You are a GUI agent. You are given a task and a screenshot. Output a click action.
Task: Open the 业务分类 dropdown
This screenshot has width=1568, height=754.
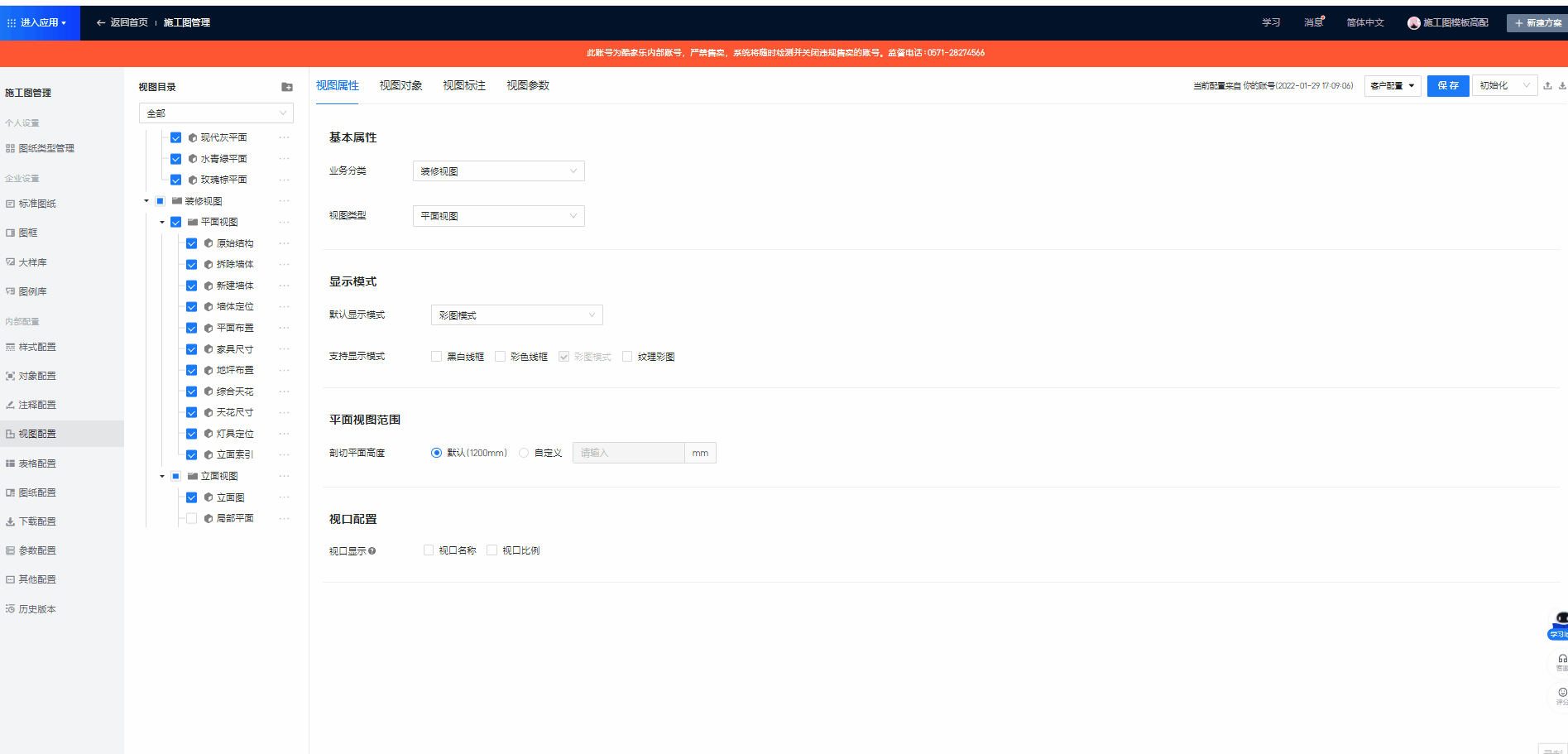(x=498, y=171)
